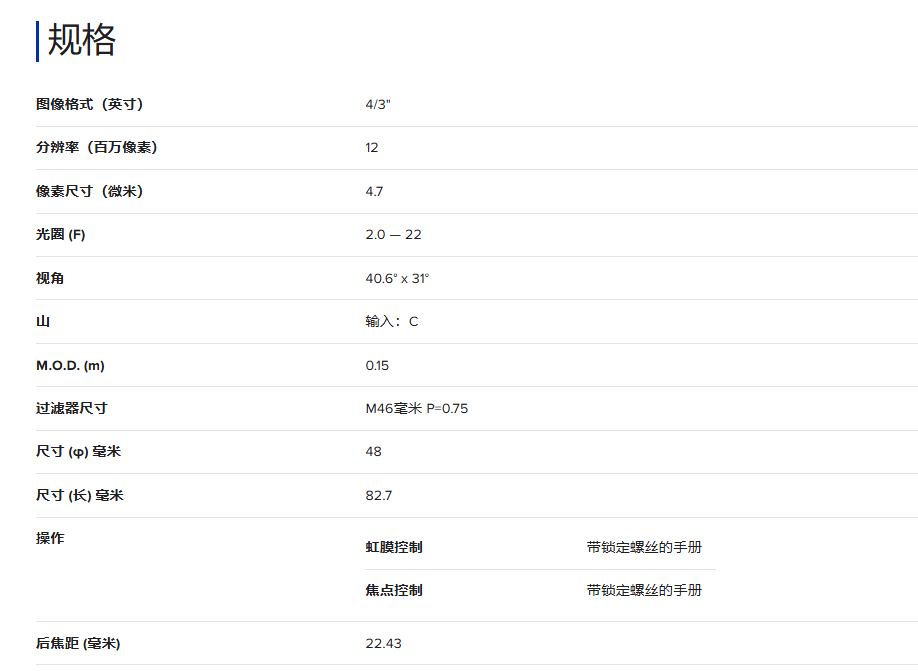Click the 视角 row label

click(50, 278)
